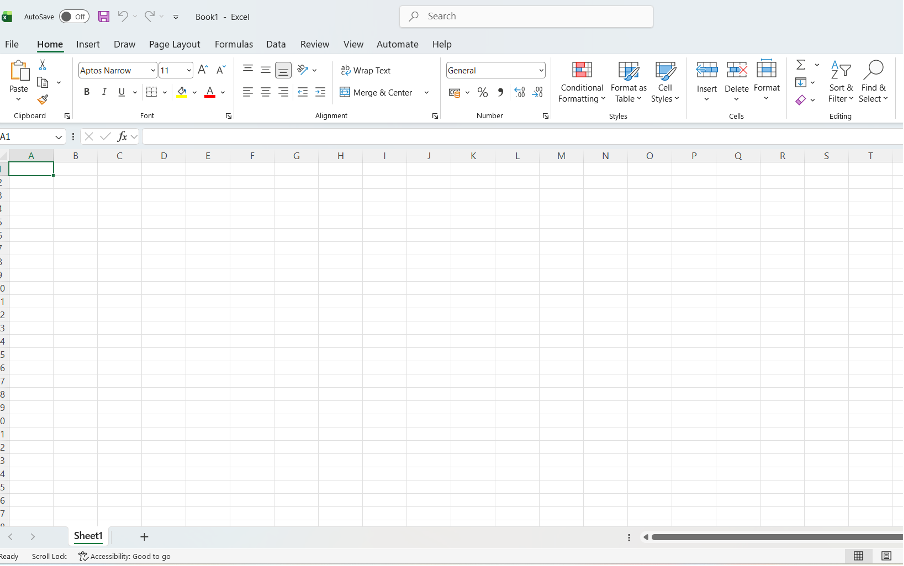
Task: Open Find & Select menu
Action: [873, 82]
